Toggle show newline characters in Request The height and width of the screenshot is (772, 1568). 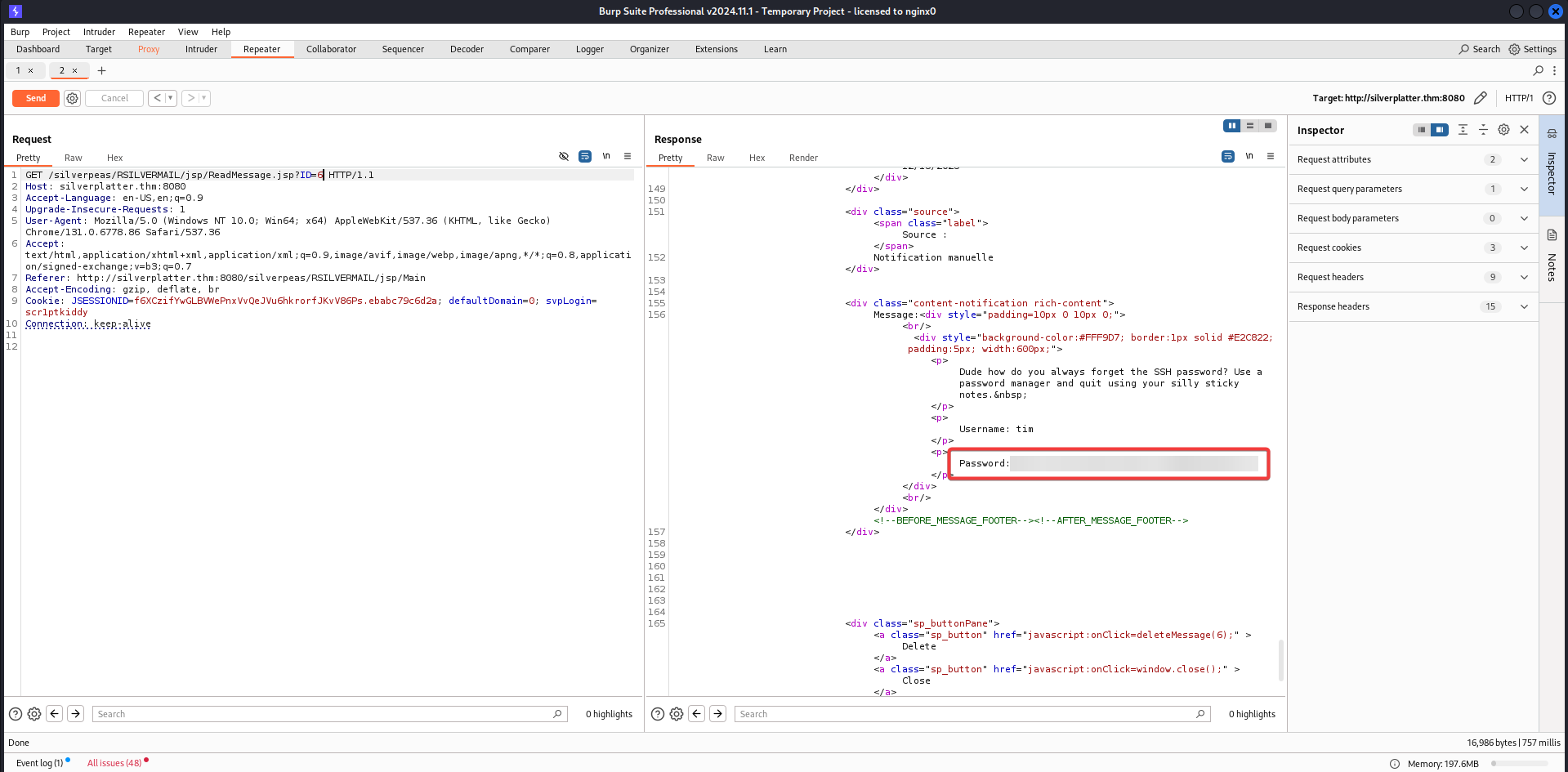pos(606,156)
